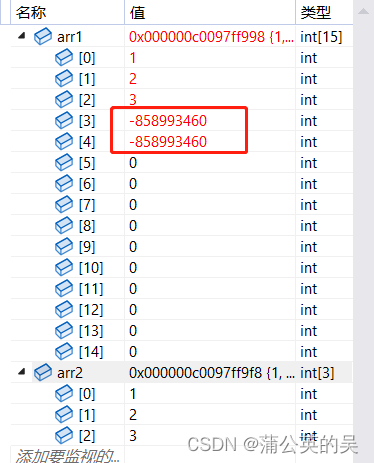374x463 pixels.
Task: Select value 0 of element [10]
Action: tap(133, 268)
